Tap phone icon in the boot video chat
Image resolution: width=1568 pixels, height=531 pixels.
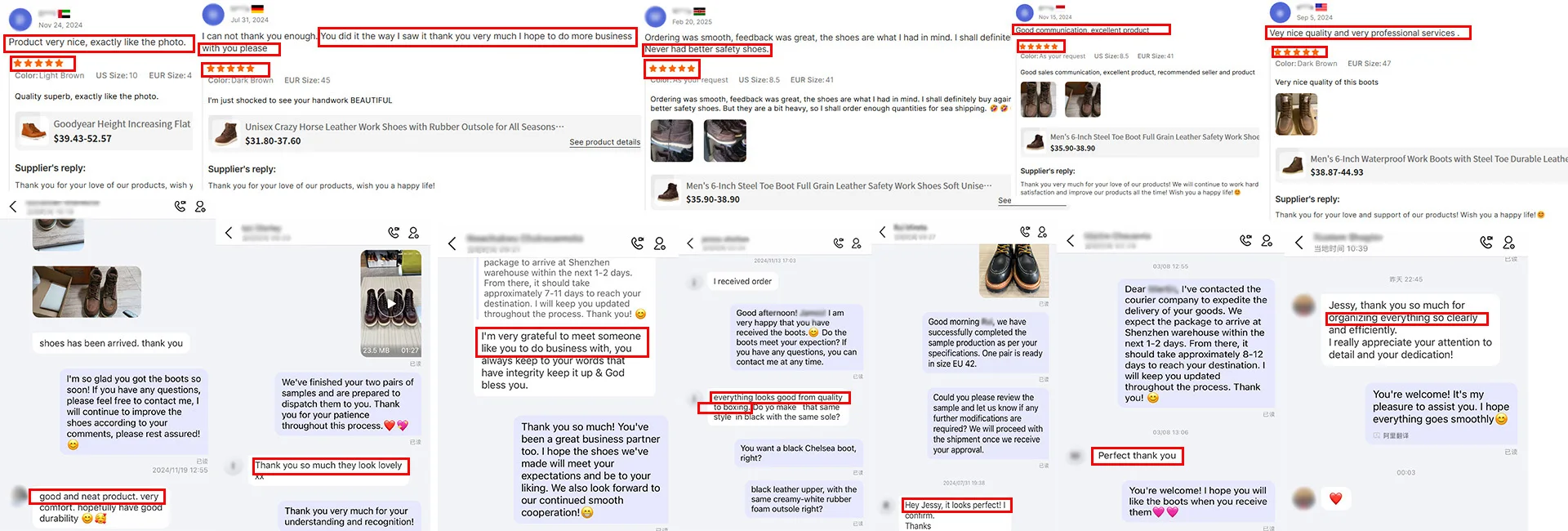click(394, 233)
